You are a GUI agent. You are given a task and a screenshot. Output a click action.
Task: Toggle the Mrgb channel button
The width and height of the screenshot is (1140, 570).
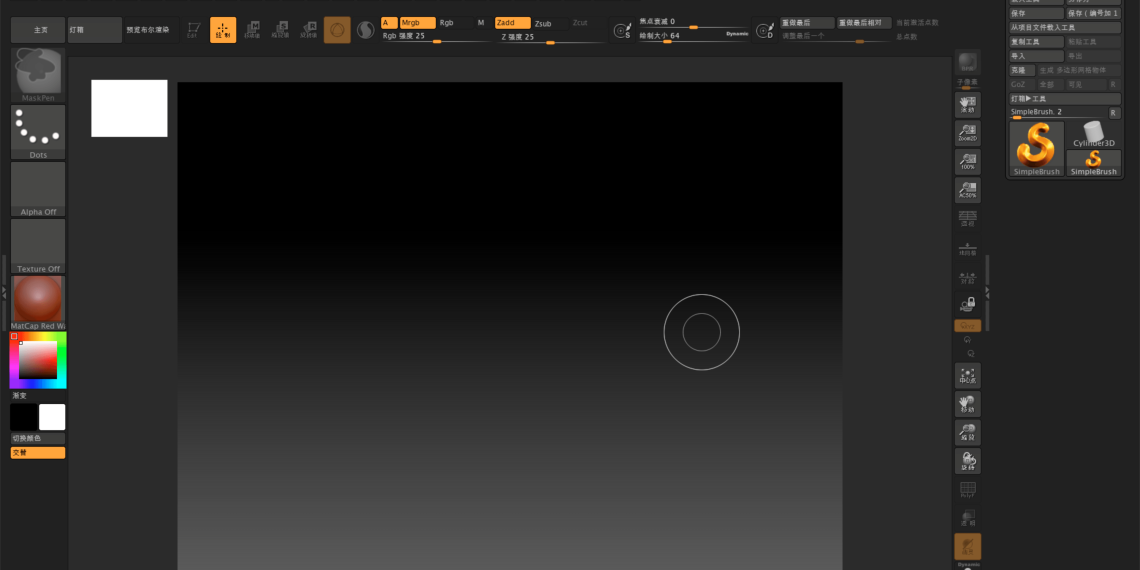click(417, 23)
